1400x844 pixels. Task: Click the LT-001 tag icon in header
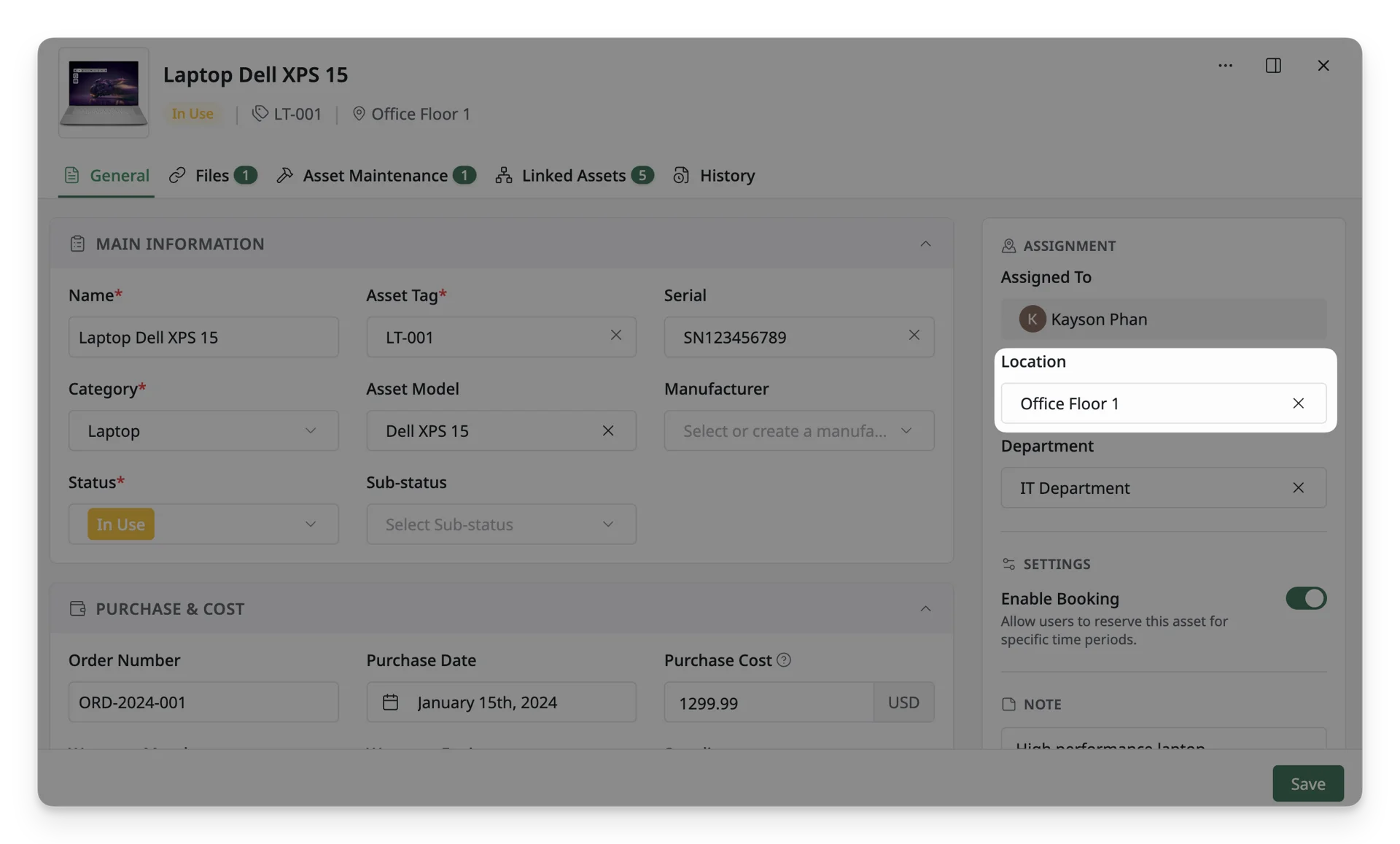click(260, 113)
